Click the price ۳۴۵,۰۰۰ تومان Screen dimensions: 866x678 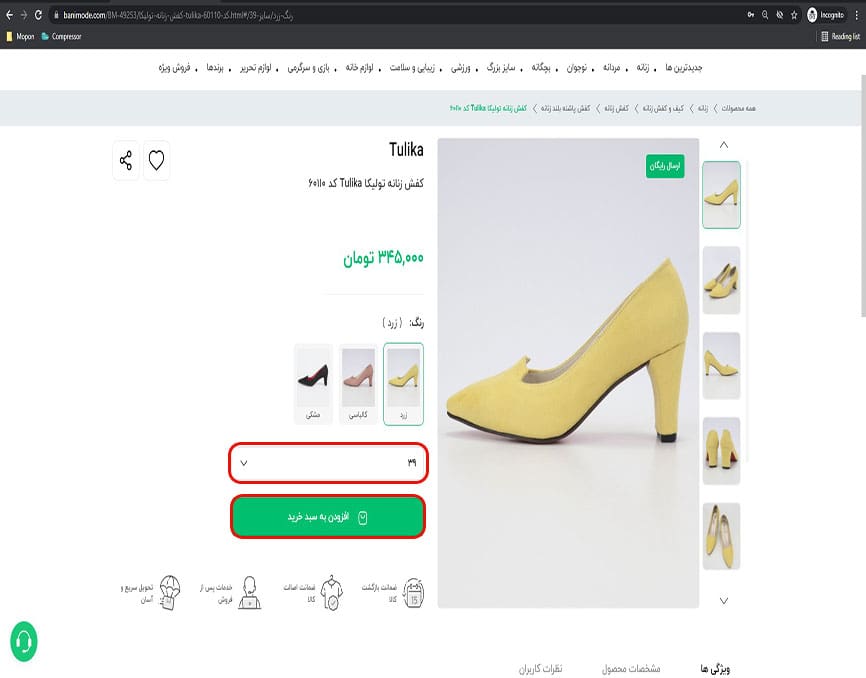click(x=383, y=257)
